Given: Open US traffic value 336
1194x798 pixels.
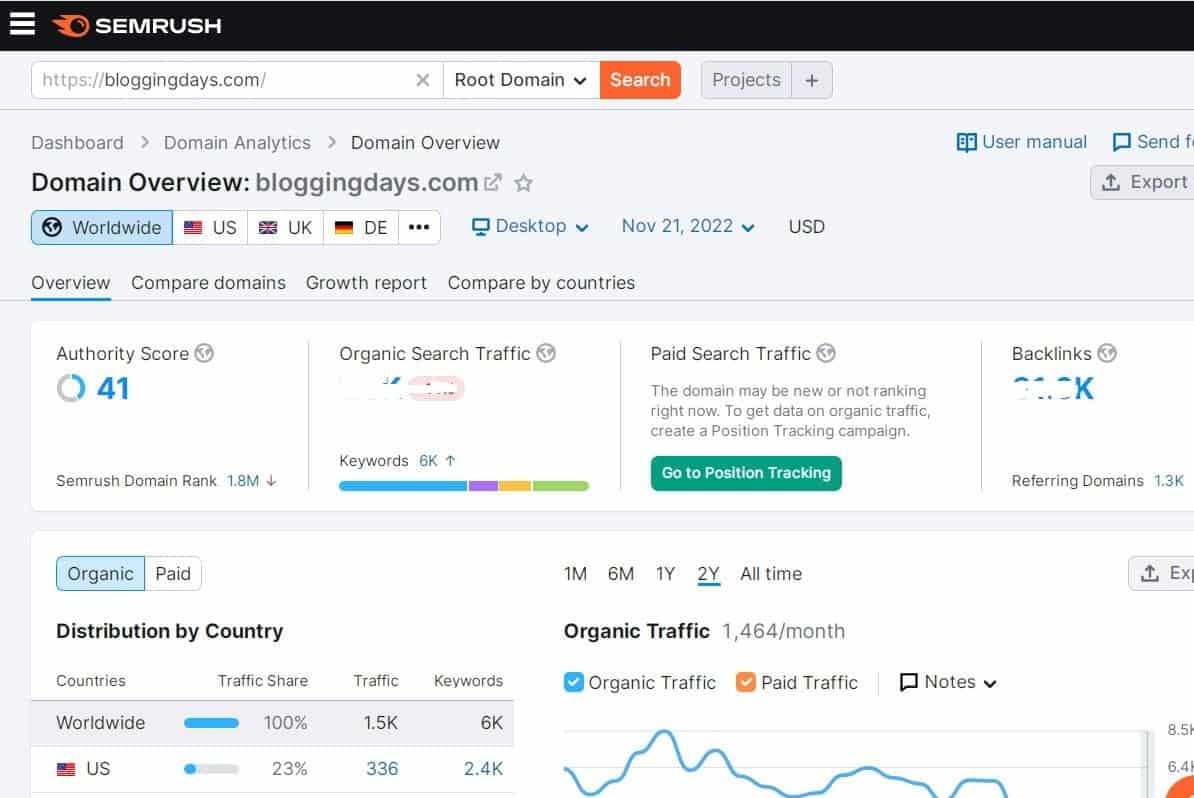Looking at the screenshot, I should click(x=382, y=769).
